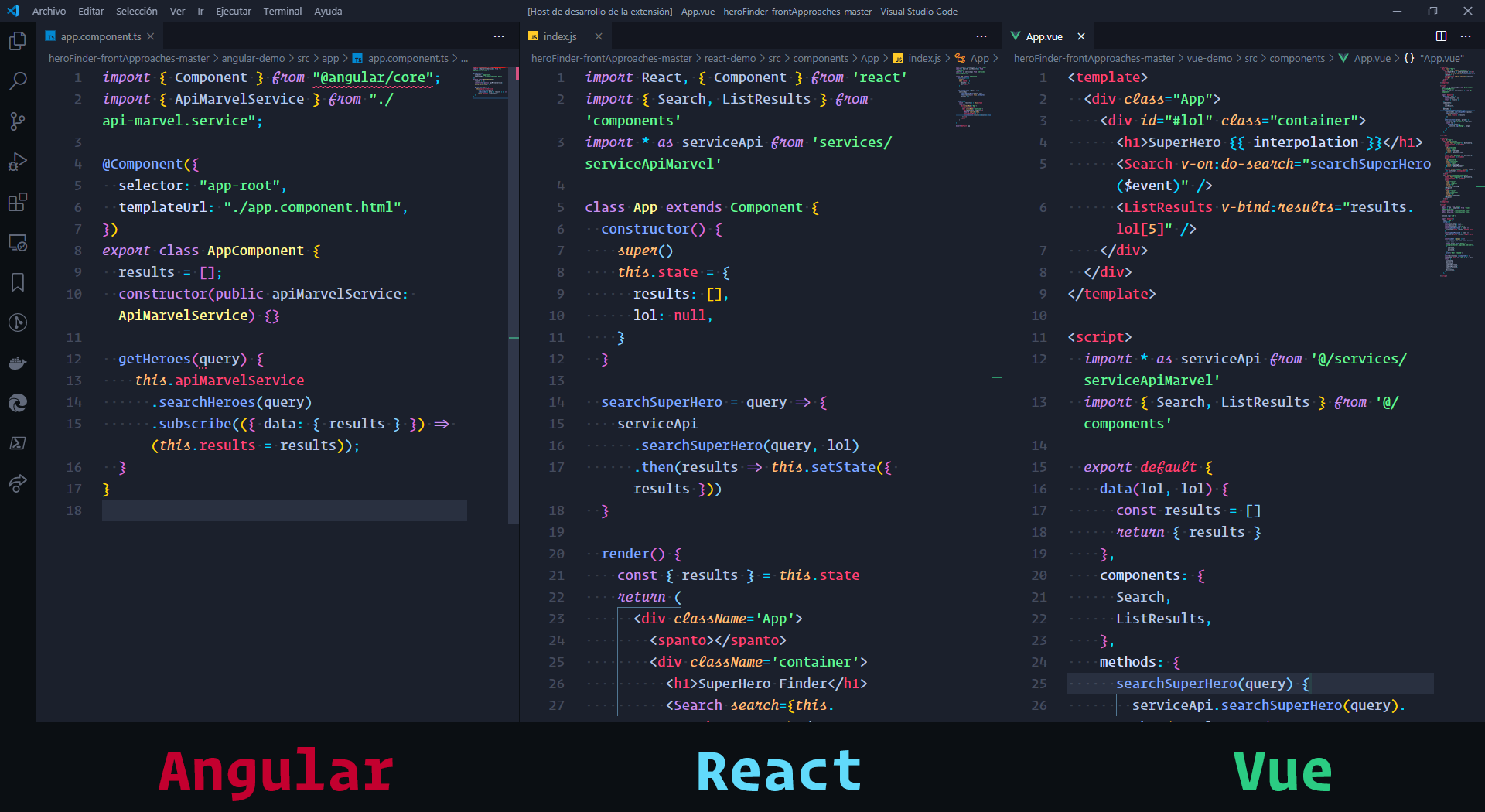Click getHeroes(query) method in Angular editor

(x=183, y=359)
